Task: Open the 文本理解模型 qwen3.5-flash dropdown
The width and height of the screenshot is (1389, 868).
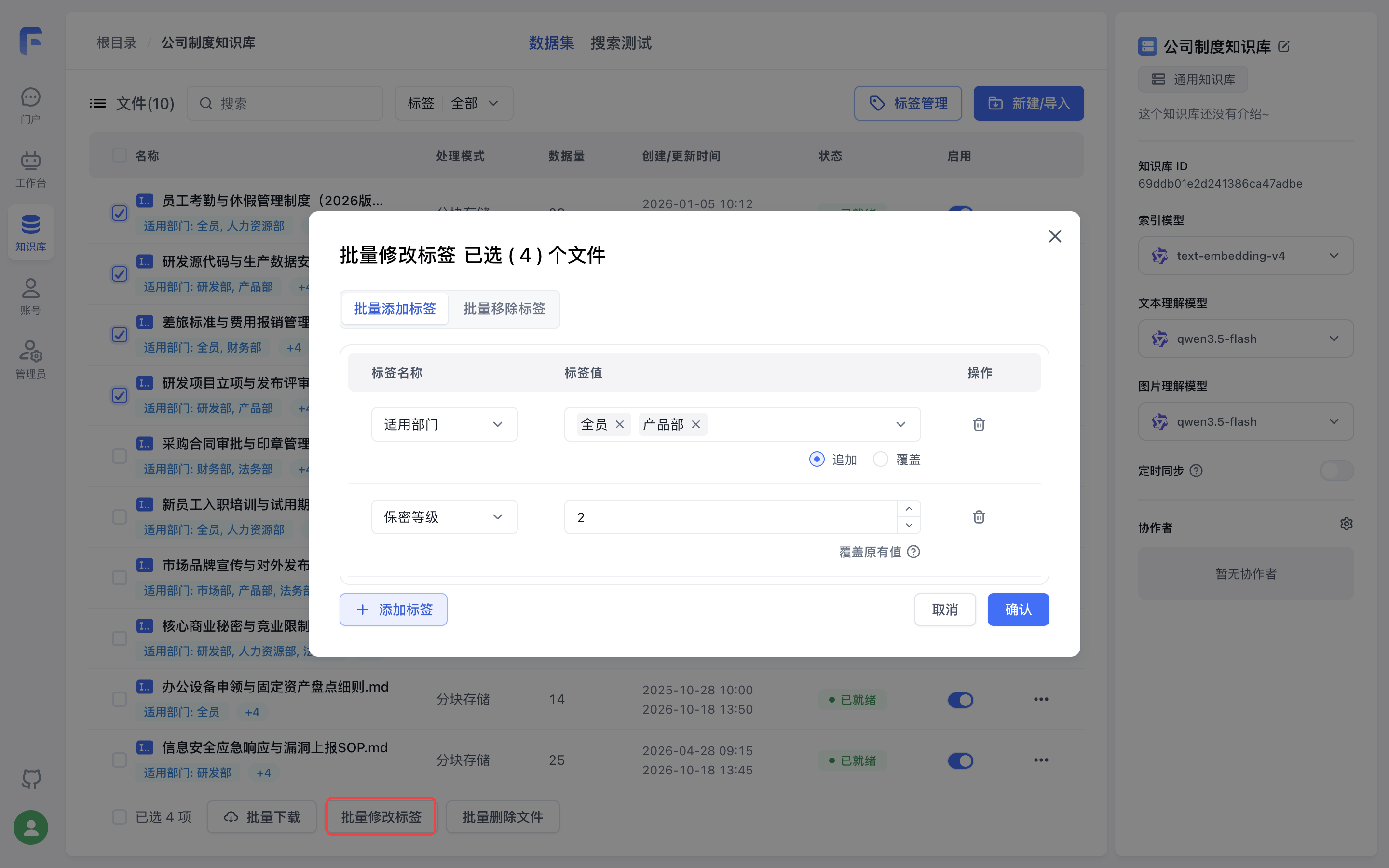Action: click(x=1245, y=339)
